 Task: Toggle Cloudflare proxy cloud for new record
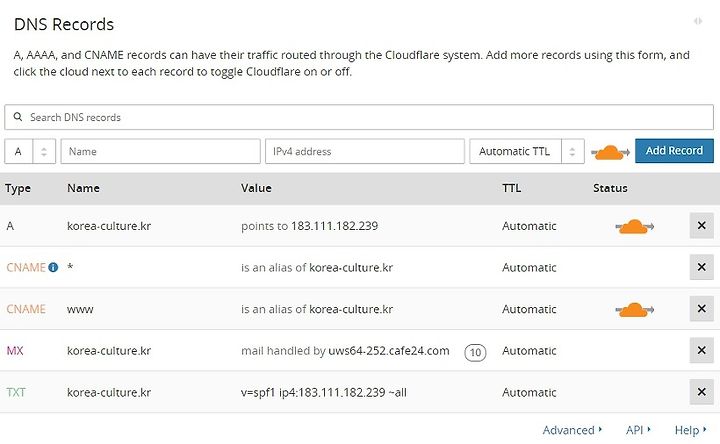click(x=610, y=152)
